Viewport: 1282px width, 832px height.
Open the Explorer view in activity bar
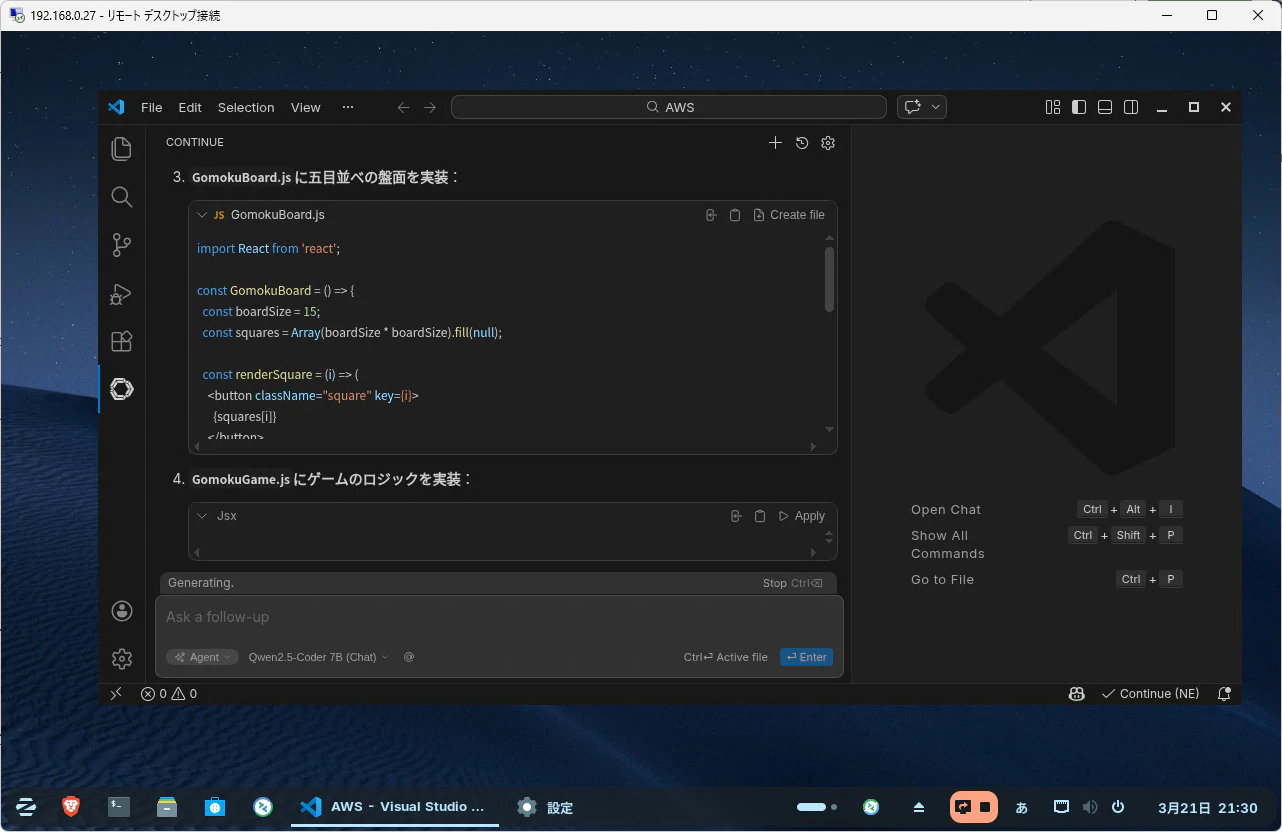click(122, 149)
